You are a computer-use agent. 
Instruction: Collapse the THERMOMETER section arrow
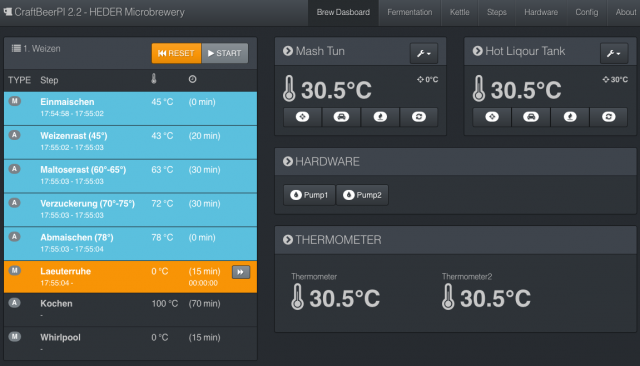tap(288, 240)
